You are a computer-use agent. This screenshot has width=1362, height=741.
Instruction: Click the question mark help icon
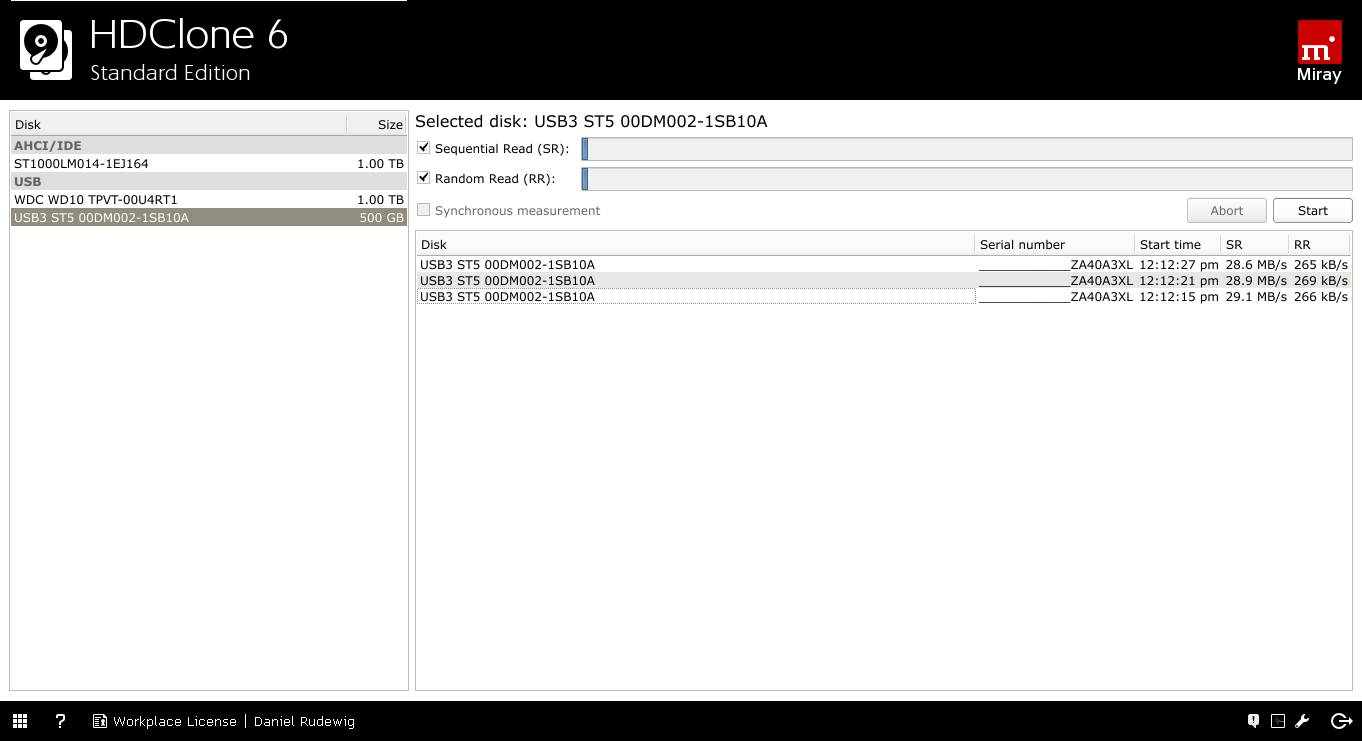pyautogui.click(x=60, y=721)
